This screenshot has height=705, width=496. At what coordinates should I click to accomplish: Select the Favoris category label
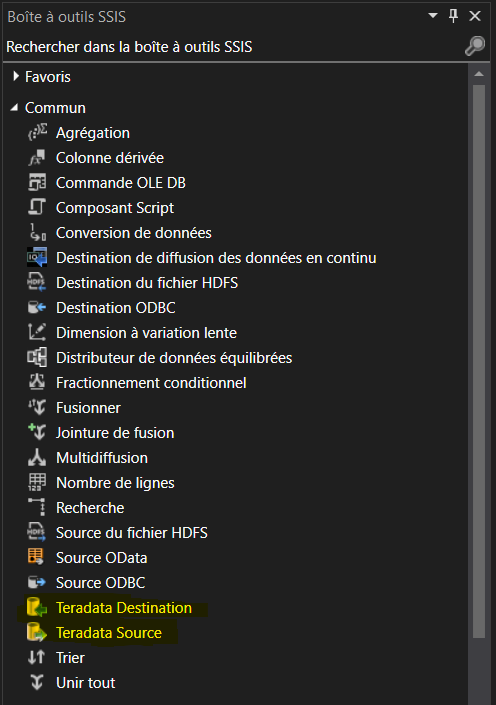(48, 77)
